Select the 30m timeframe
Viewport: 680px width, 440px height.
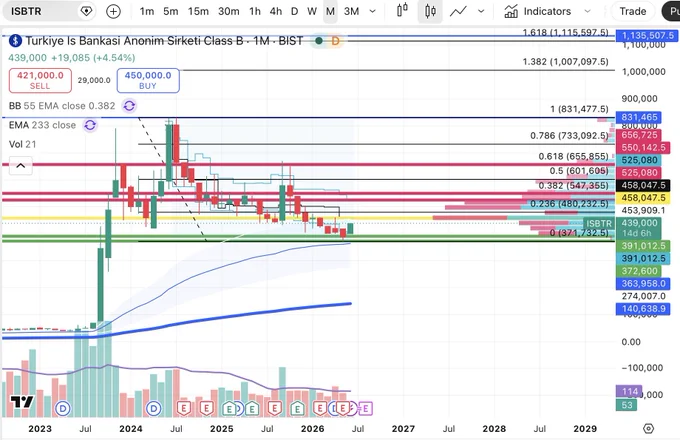[x=229, y=11]
